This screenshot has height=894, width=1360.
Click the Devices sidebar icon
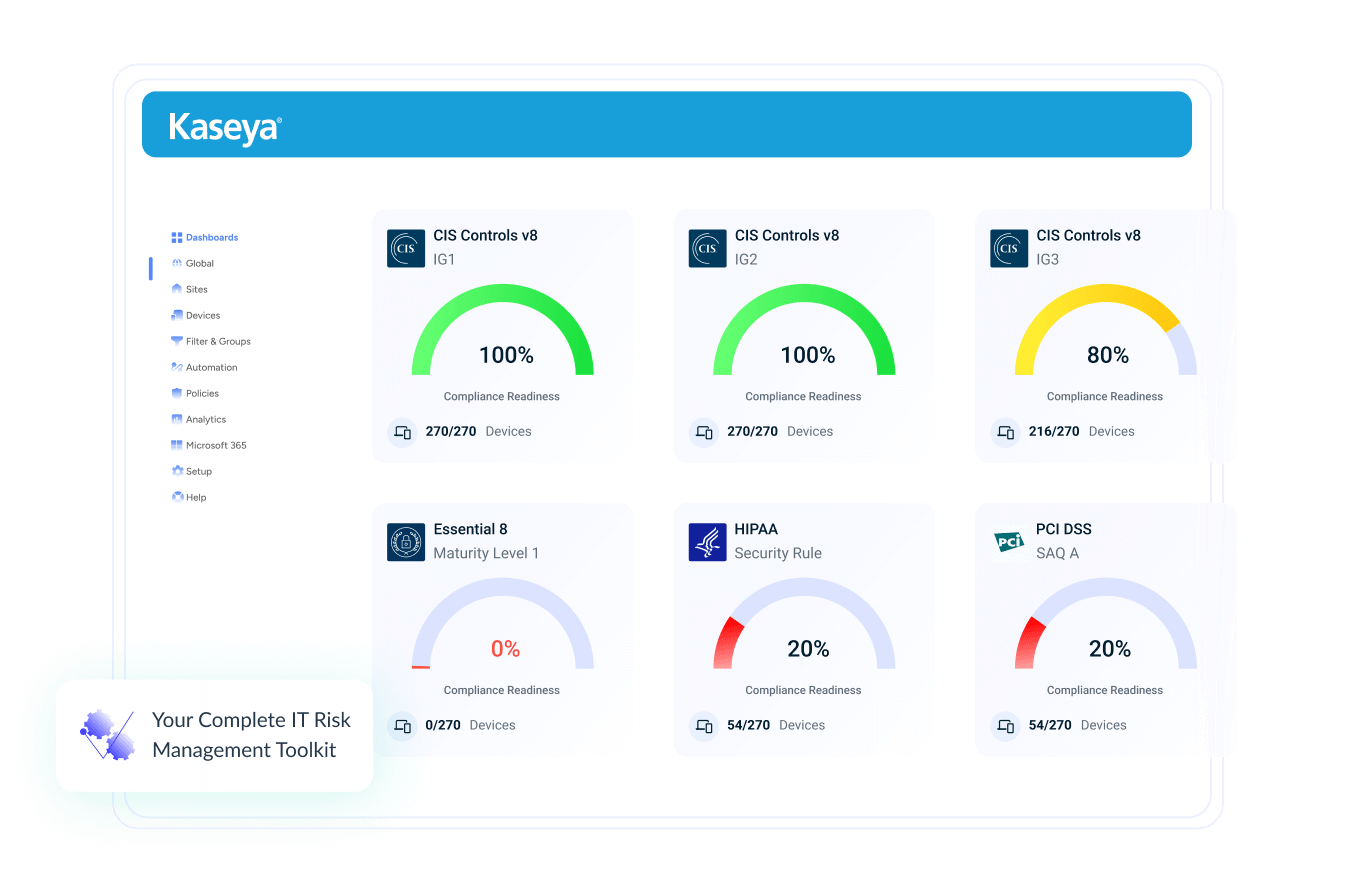(177, 316)
